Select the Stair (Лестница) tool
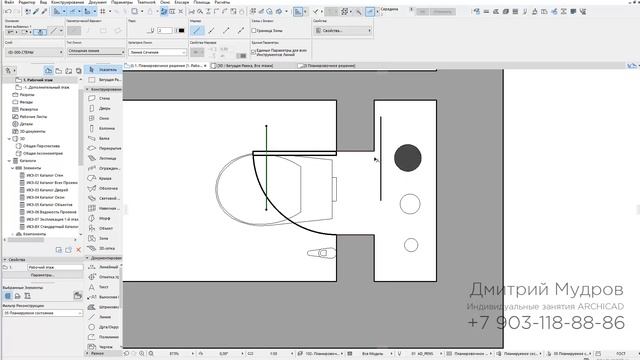Screen dimensions: 640x360 tap(104, 158)
